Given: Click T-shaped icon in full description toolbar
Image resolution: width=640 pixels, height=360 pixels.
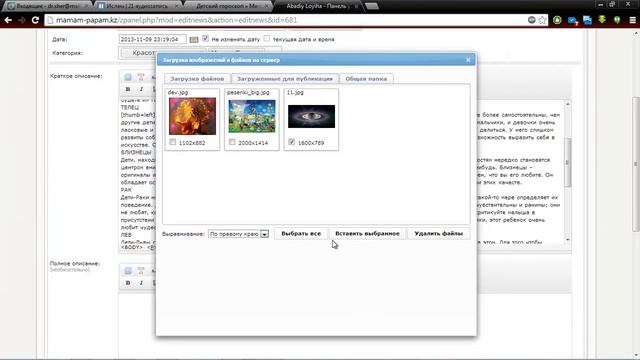Looking at the screenshot, I should point(141,271).
